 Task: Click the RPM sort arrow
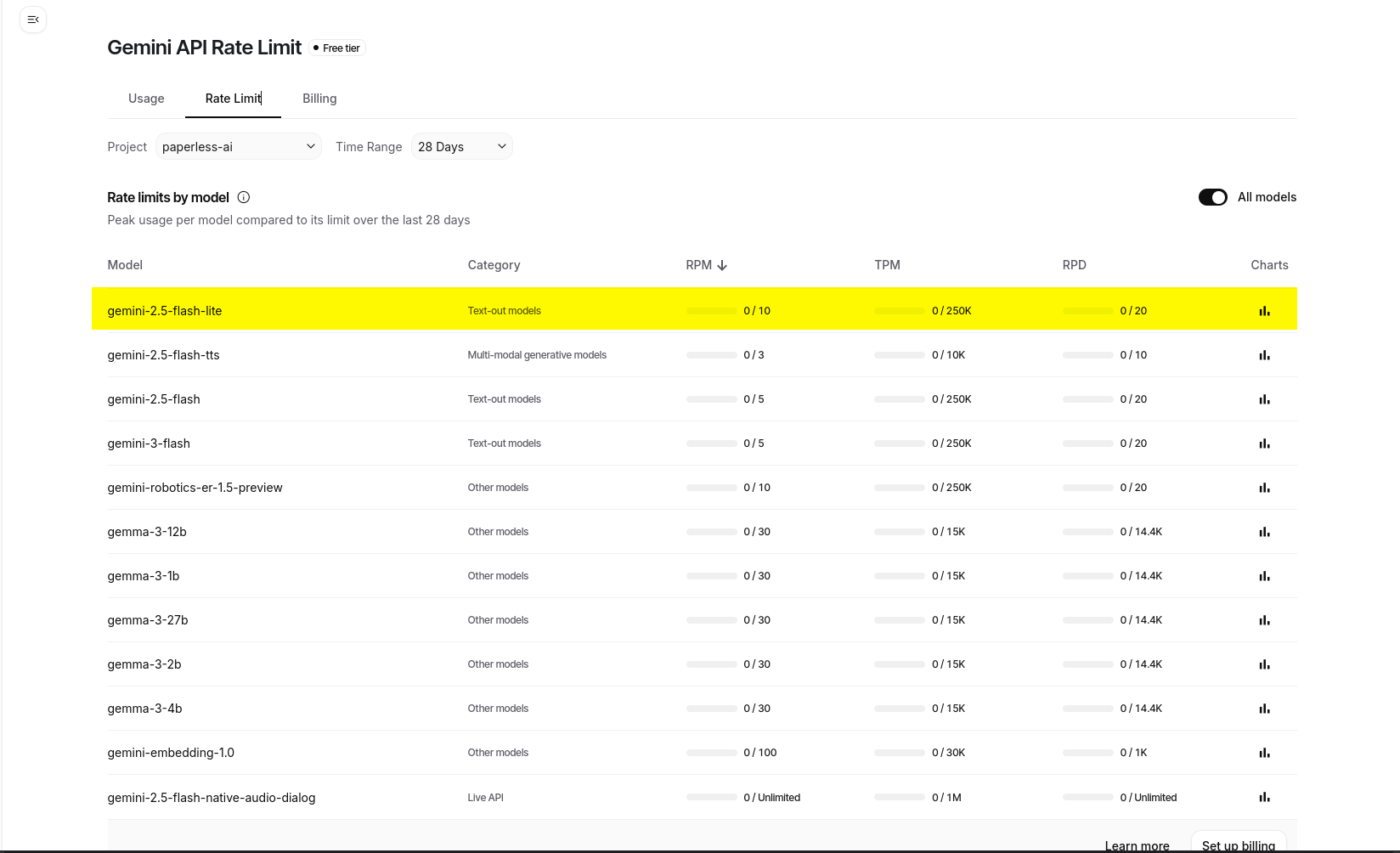[x=722, y=266]
